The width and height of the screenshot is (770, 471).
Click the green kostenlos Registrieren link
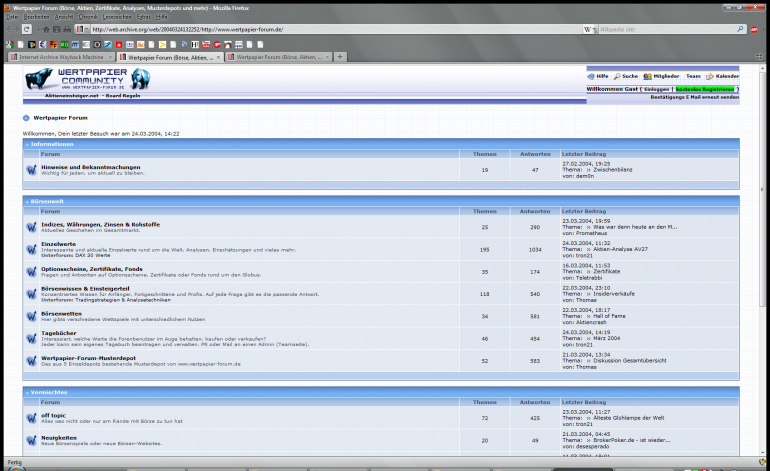[x=705, y=89]
